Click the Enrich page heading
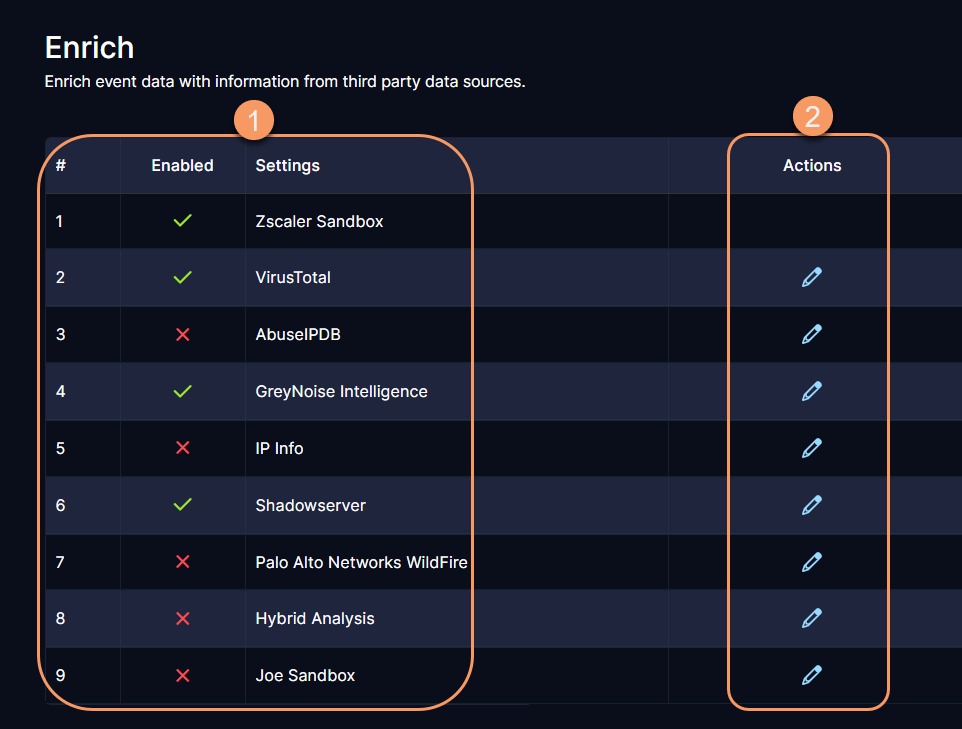Image resolution: width=962 pixels, height=729 pixels. (89, 47)
